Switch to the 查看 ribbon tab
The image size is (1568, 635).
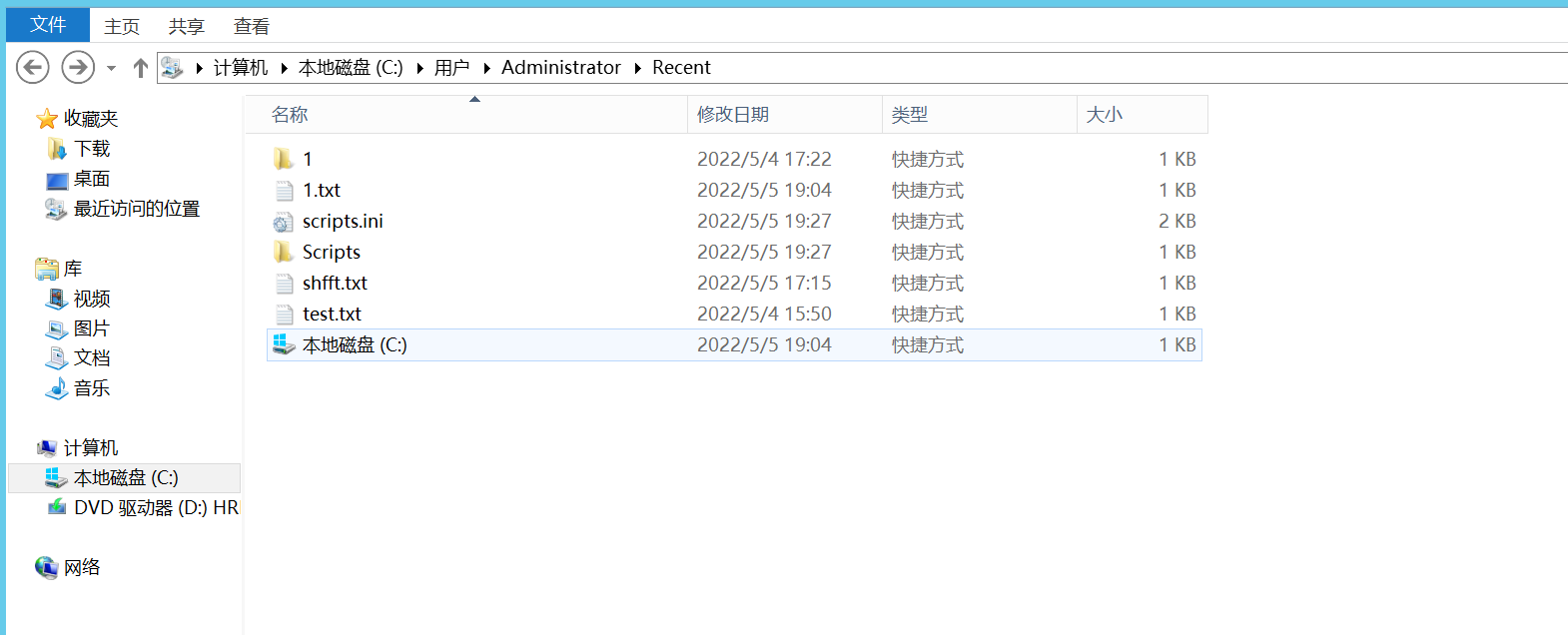(251, 26)
